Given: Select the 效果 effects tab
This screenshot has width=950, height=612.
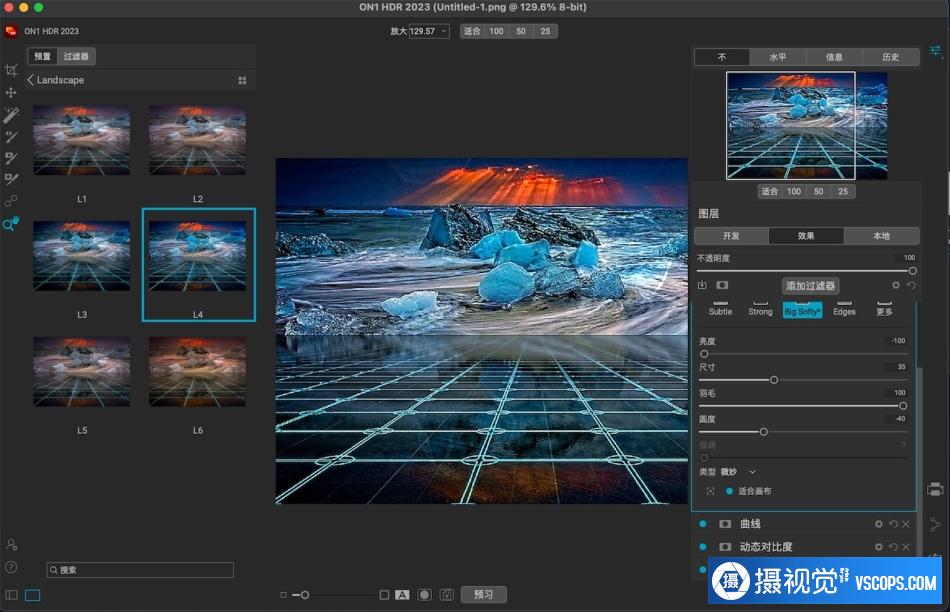Looking at the screenshot, I should tap(806, 236).
